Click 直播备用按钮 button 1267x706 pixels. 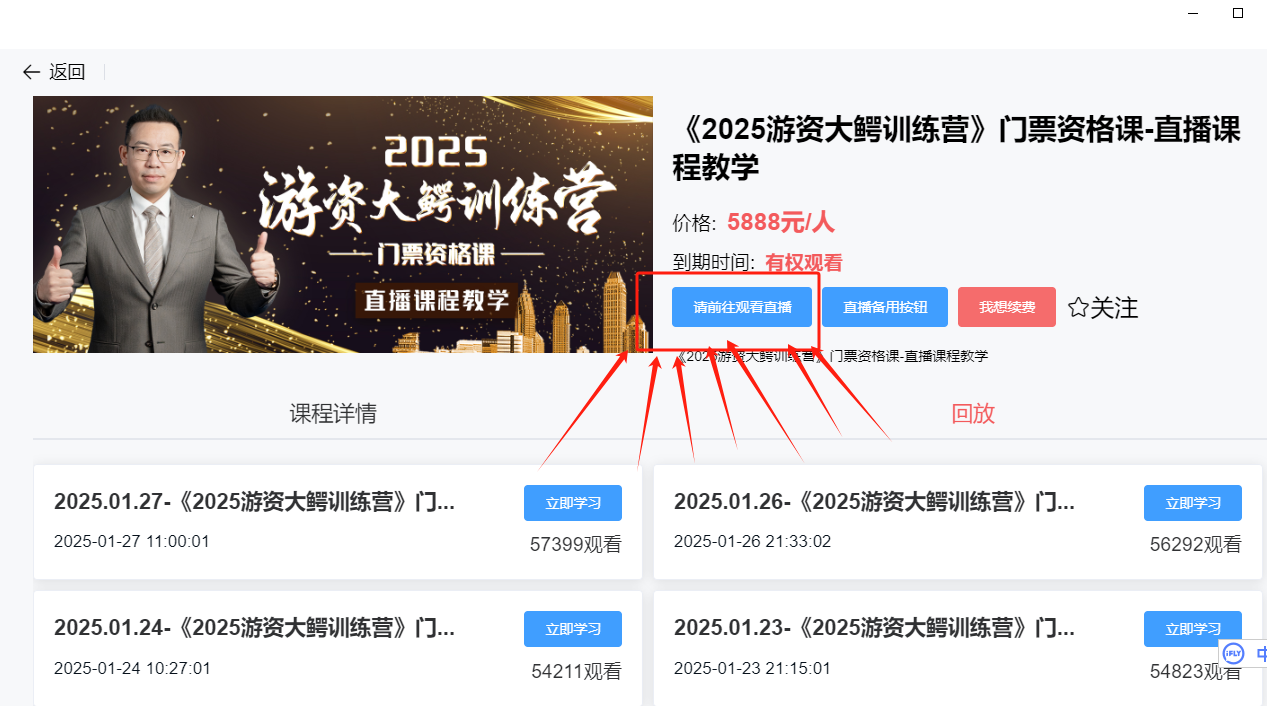tap(885, 307)
